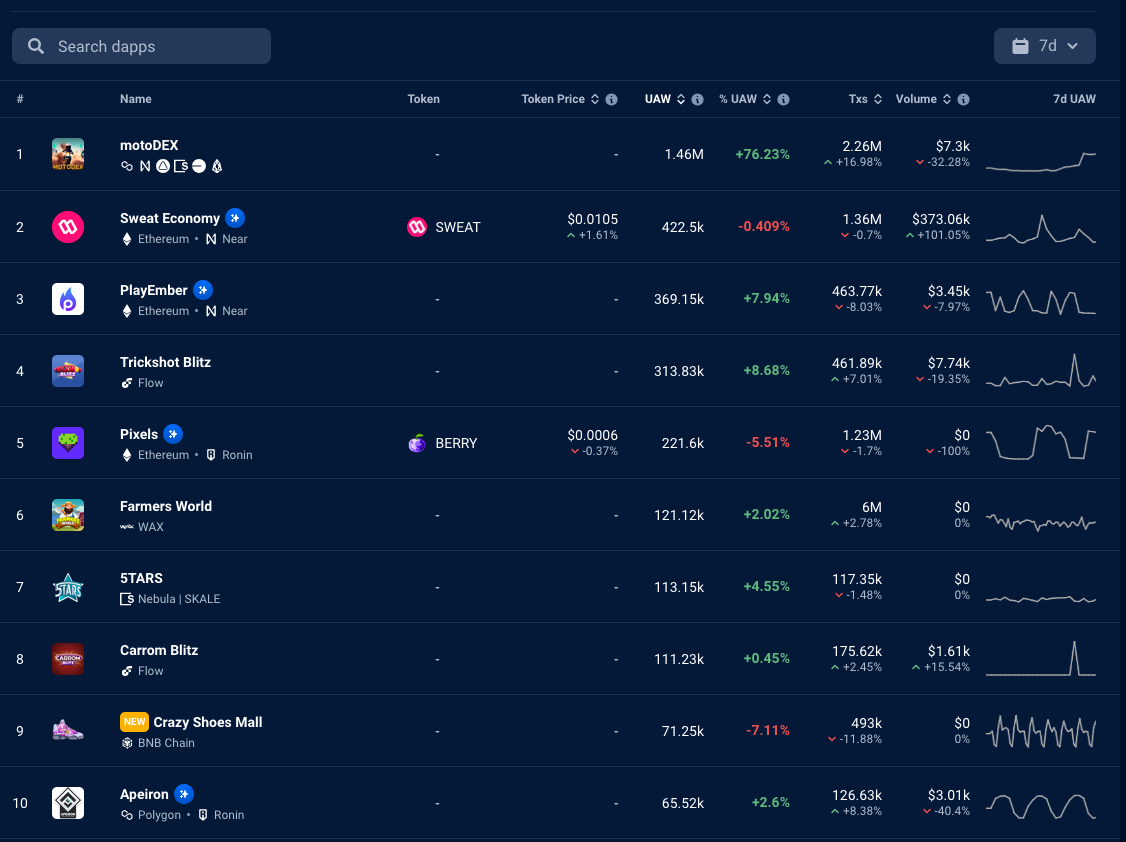Click the calendar icon in 7d selector
Screen dimensions: 1126x842
[1020, 46]
